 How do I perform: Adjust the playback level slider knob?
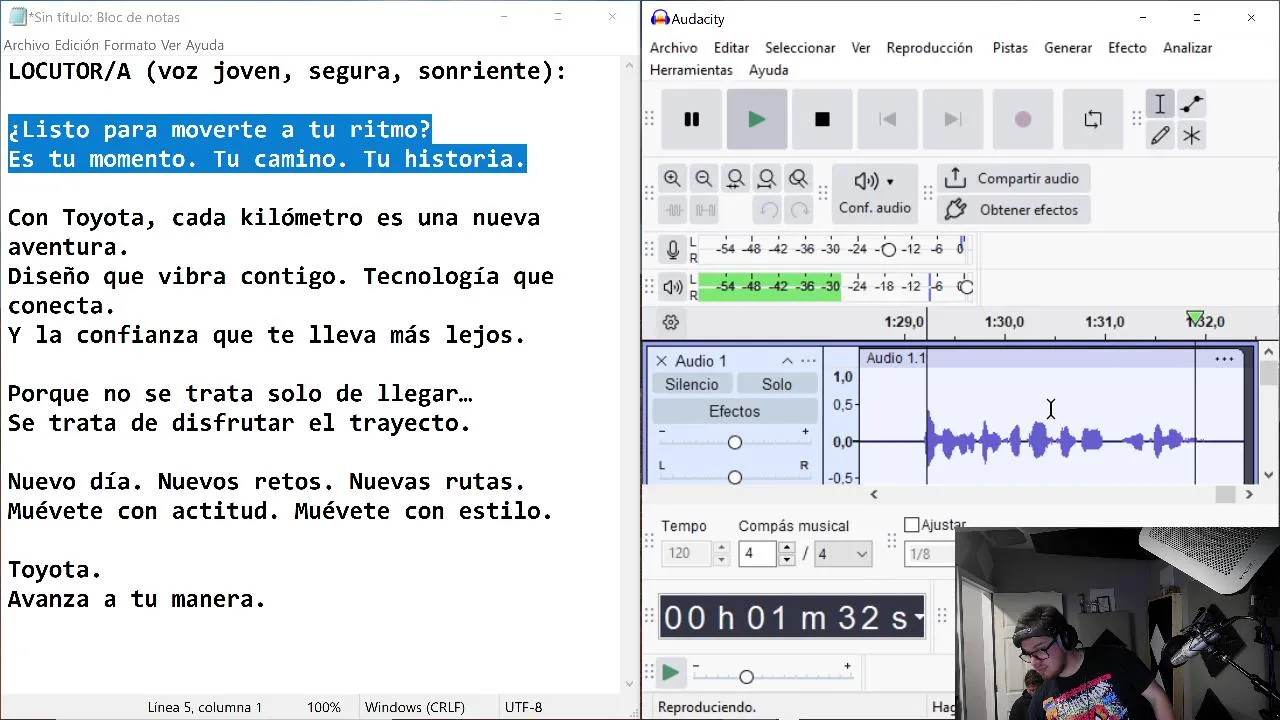pos(965,287)
